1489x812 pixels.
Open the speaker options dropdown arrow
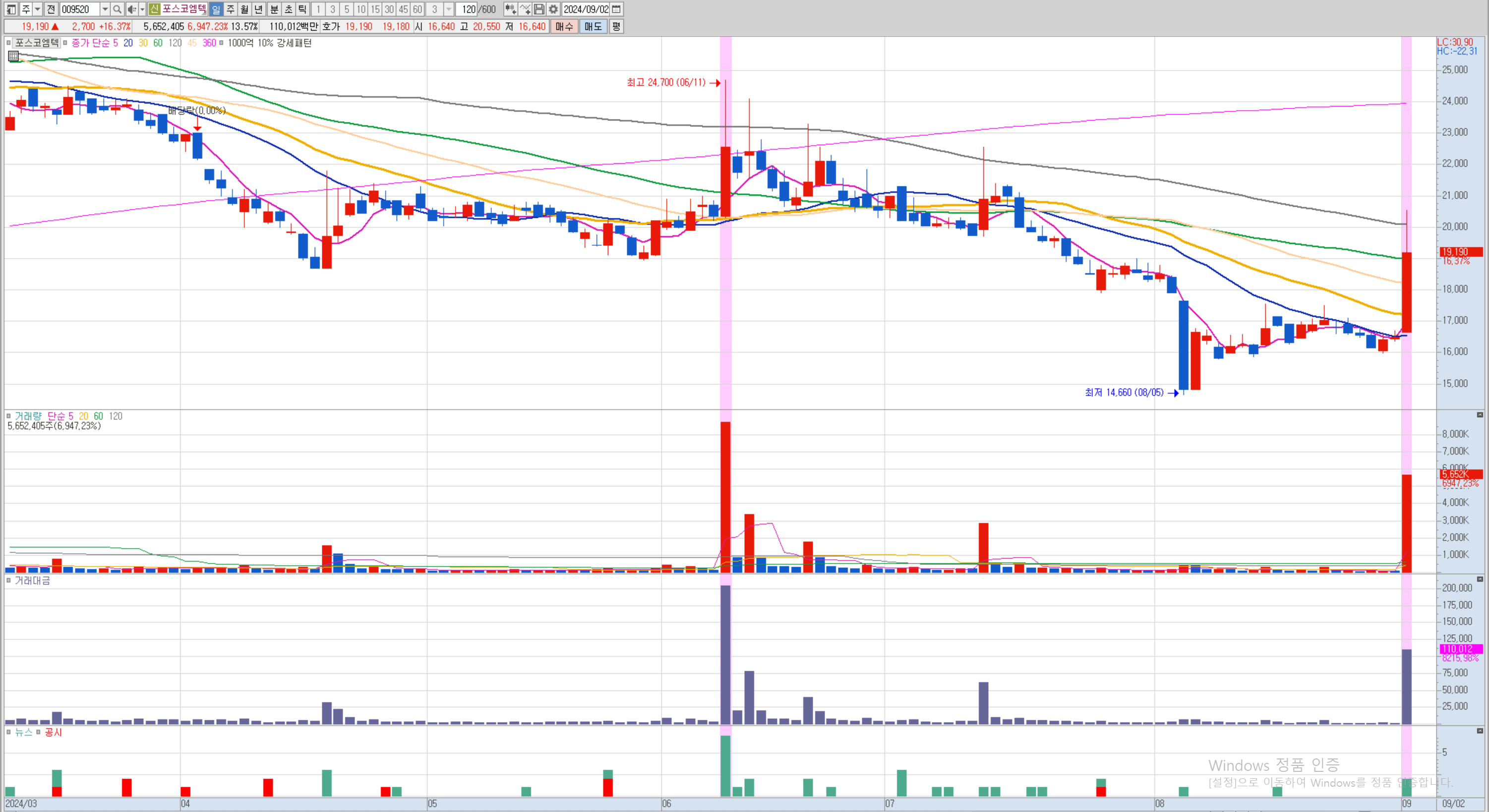click(x=142, y=9)
